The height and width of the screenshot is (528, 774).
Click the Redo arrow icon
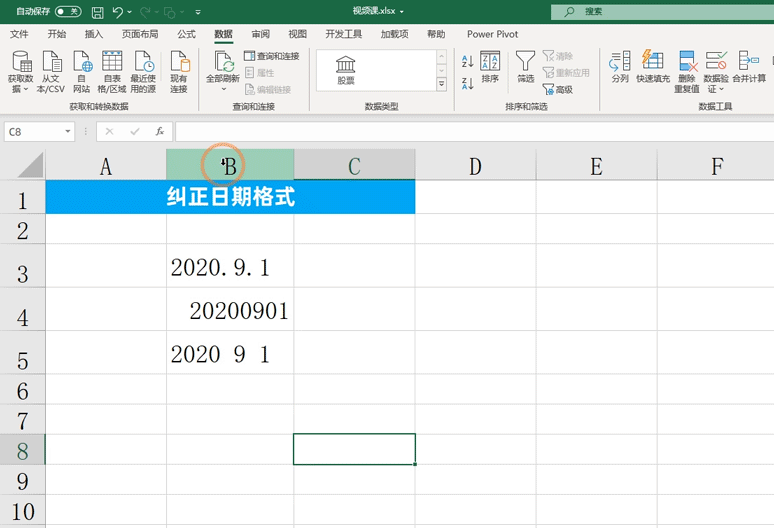[145, 12]
